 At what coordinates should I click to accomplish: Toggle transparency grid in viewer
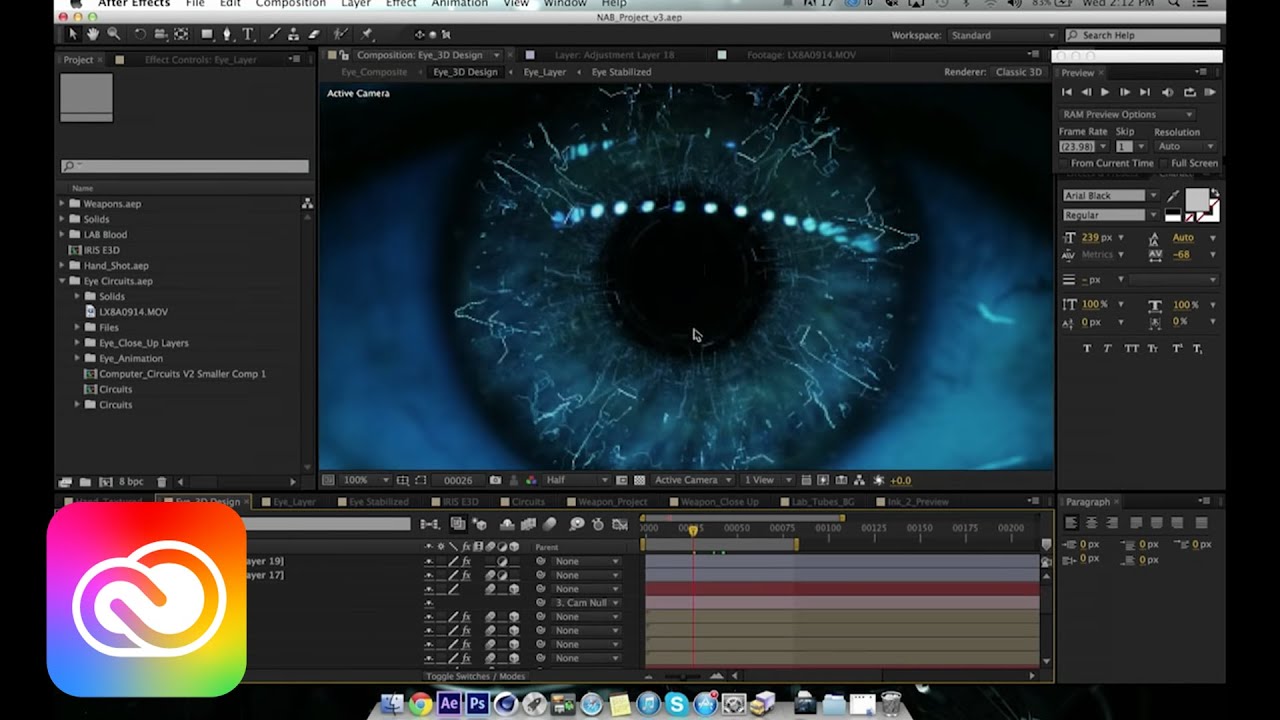pos(640,480)
